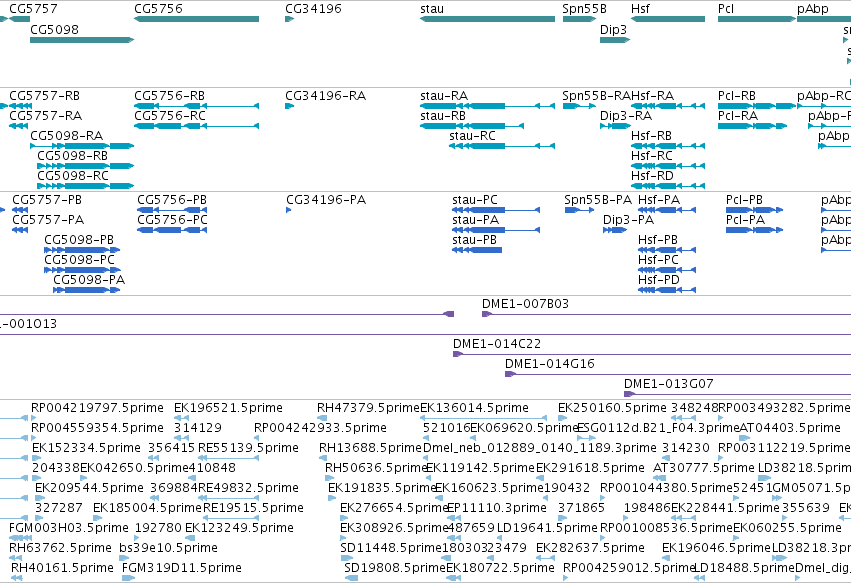Viewport: 851px width, 583px height.
Task: Select the stau-RB transcript
Action: (x=472, y=126)
